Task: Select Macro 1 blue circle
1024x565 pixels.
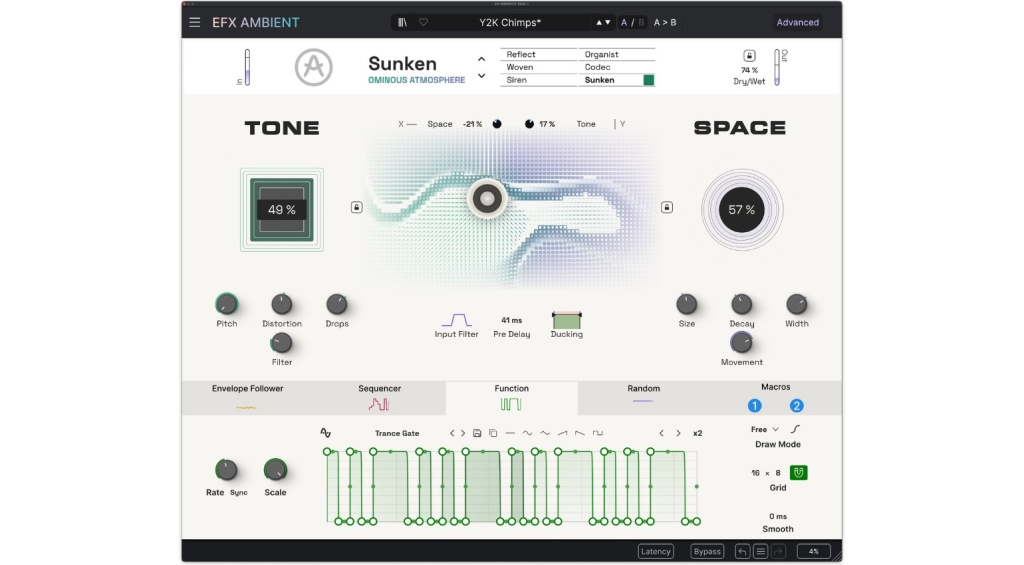Action: point(754,406)
